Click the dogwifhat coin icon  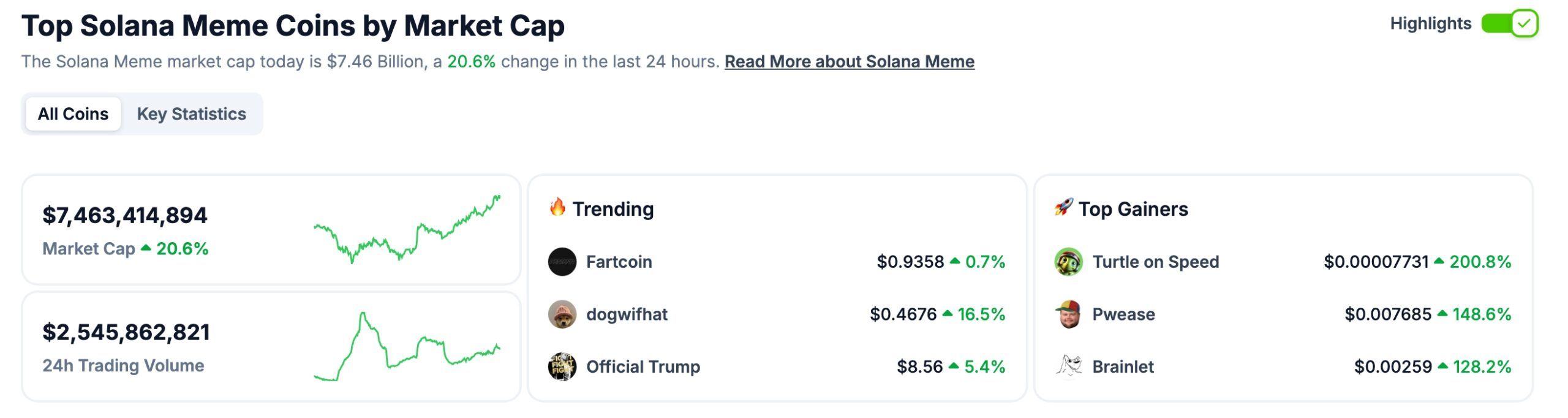point(562,314)
